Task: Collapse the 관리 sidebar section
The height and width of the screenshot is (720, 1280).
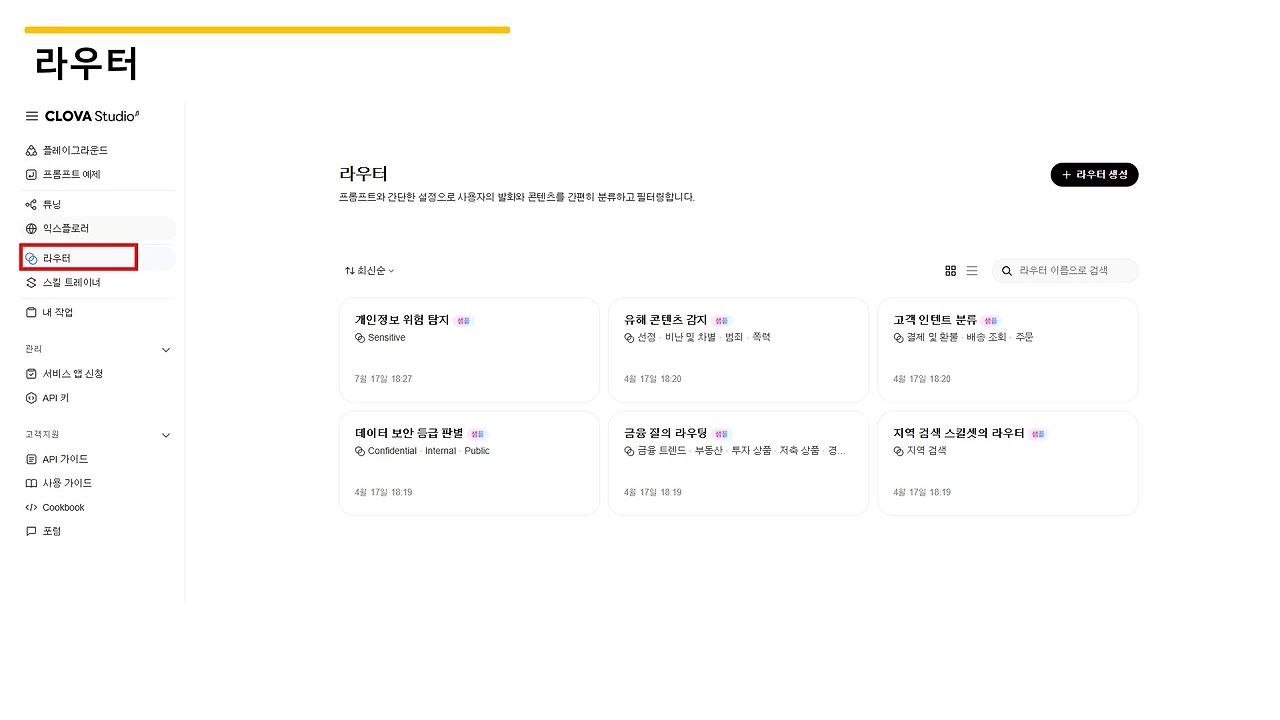Action: coord(165,349)
